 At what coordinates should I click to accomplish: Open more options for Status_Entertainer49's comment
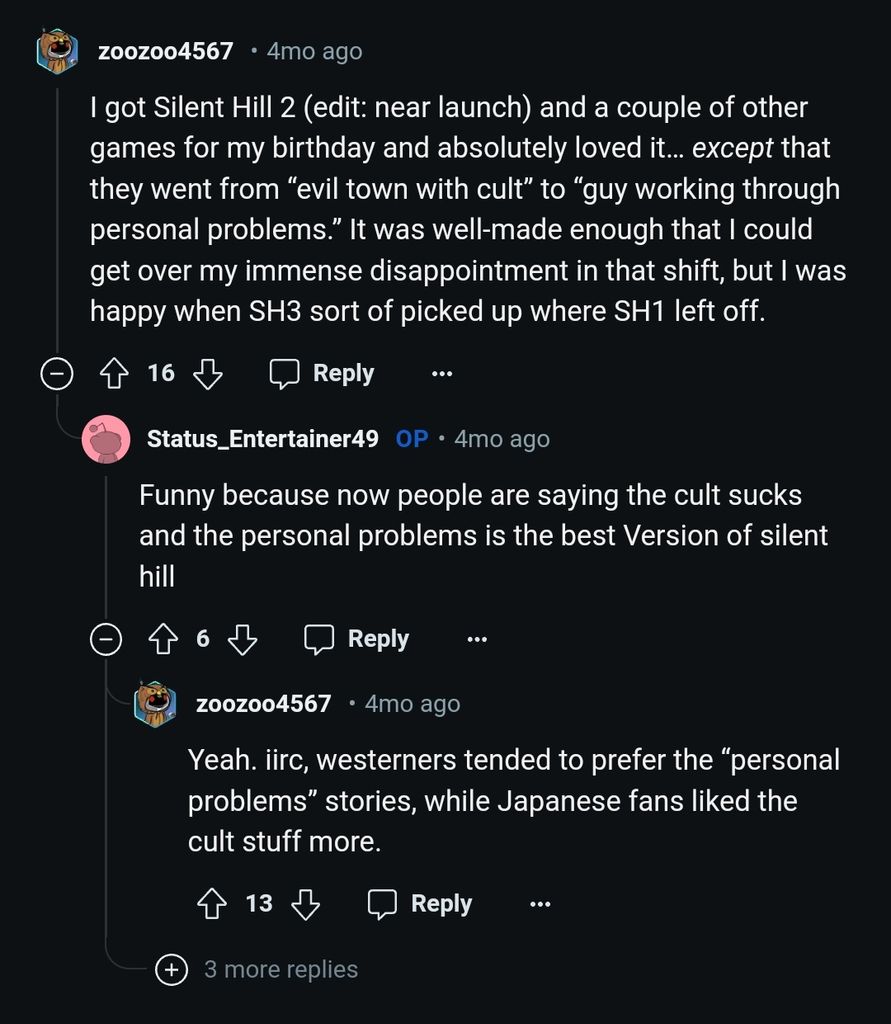pyautogui.click(x=477, y=639)
